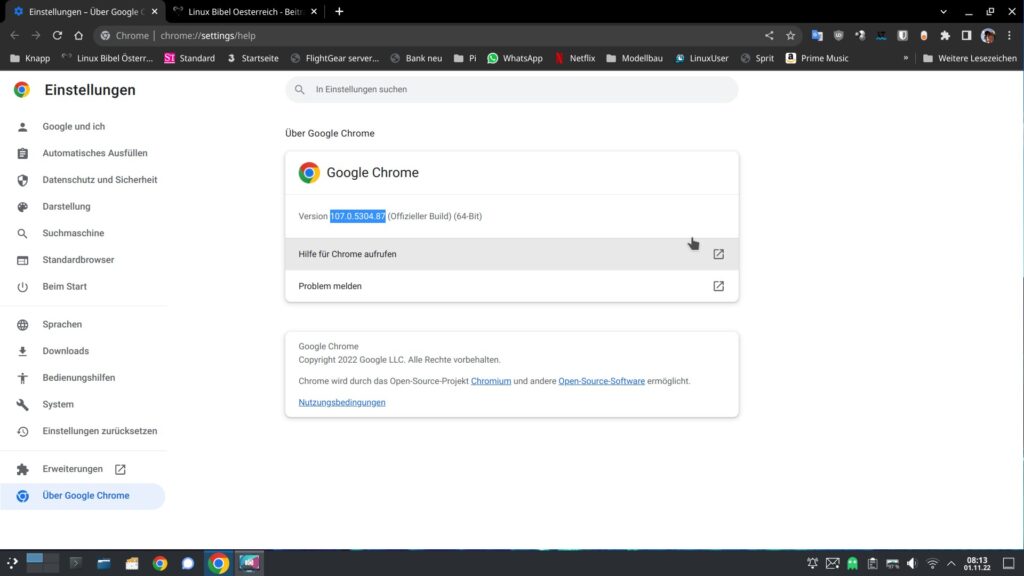Click the address bar URL chrome://settings/help

click(x=208, y=36)
